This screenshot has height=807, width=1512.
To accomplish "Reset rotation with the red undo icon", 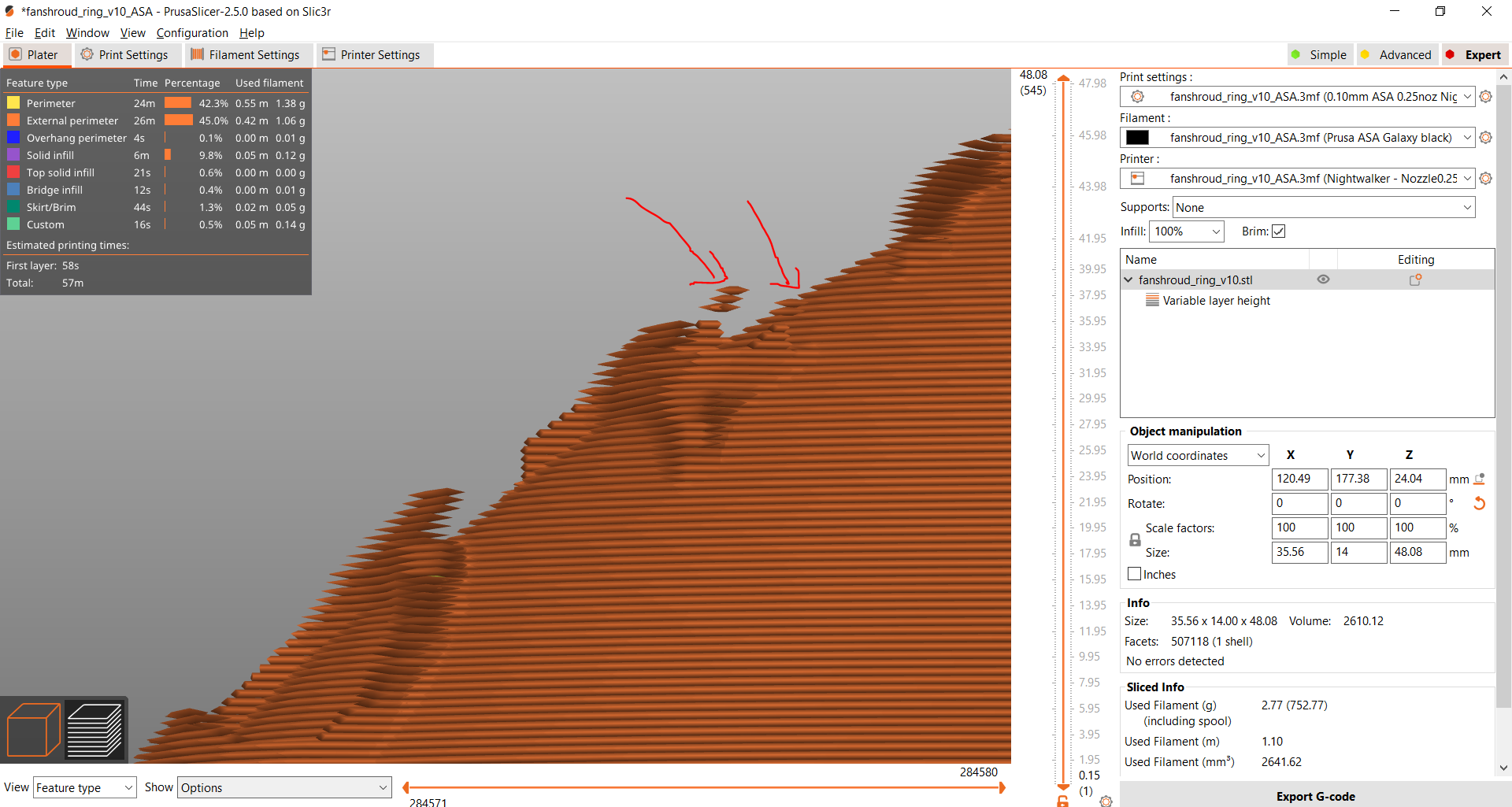I will click(1480, 503).
